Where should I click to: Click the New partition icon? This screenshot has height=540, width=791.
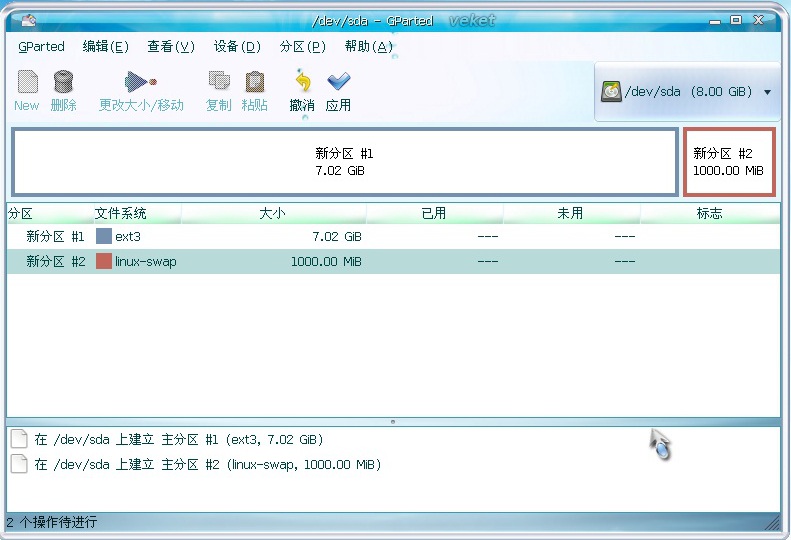click(x=27, y=82)
